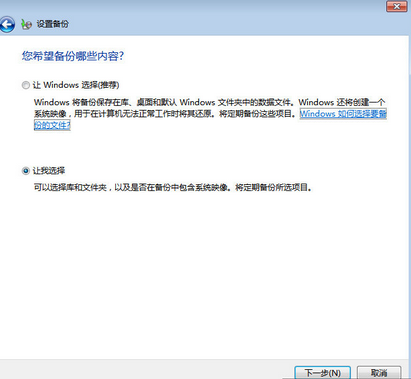Screen dimensions: 411x379
Task: Close the backup setup window
Action: [x=396, y=6]
